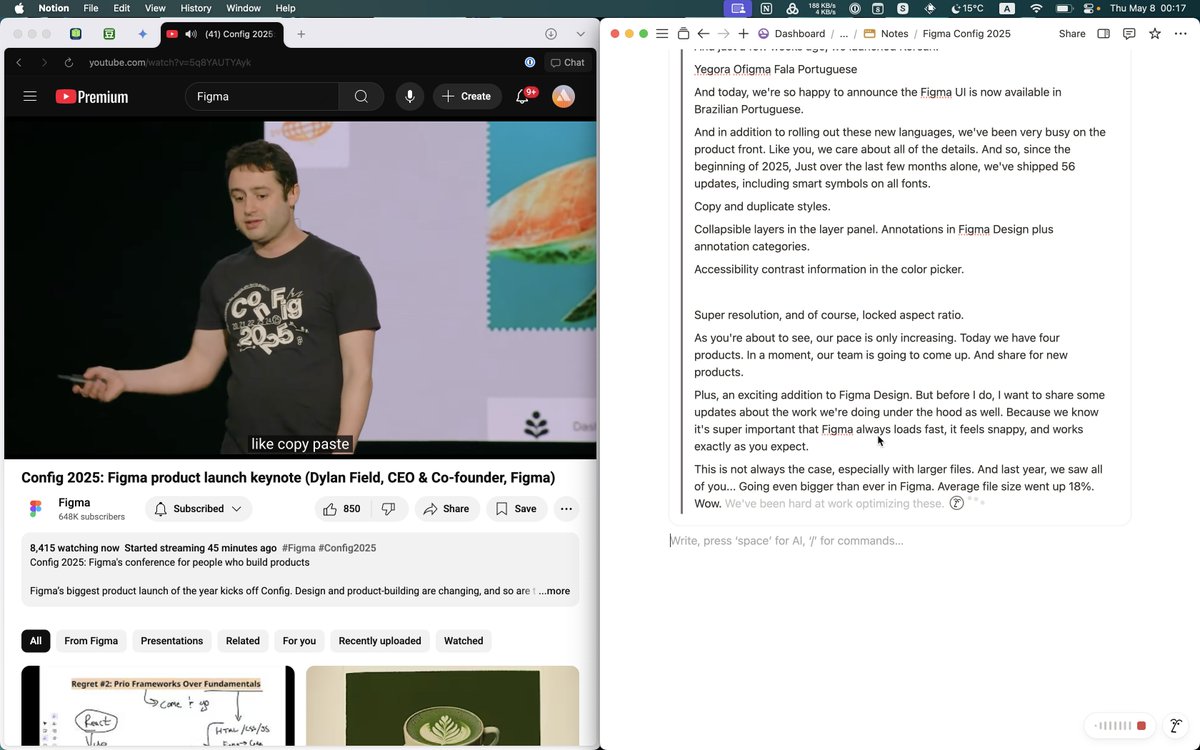Viewport: 1200px width, 750px height.
Task: Open the File menu
Action: (91, 8)
